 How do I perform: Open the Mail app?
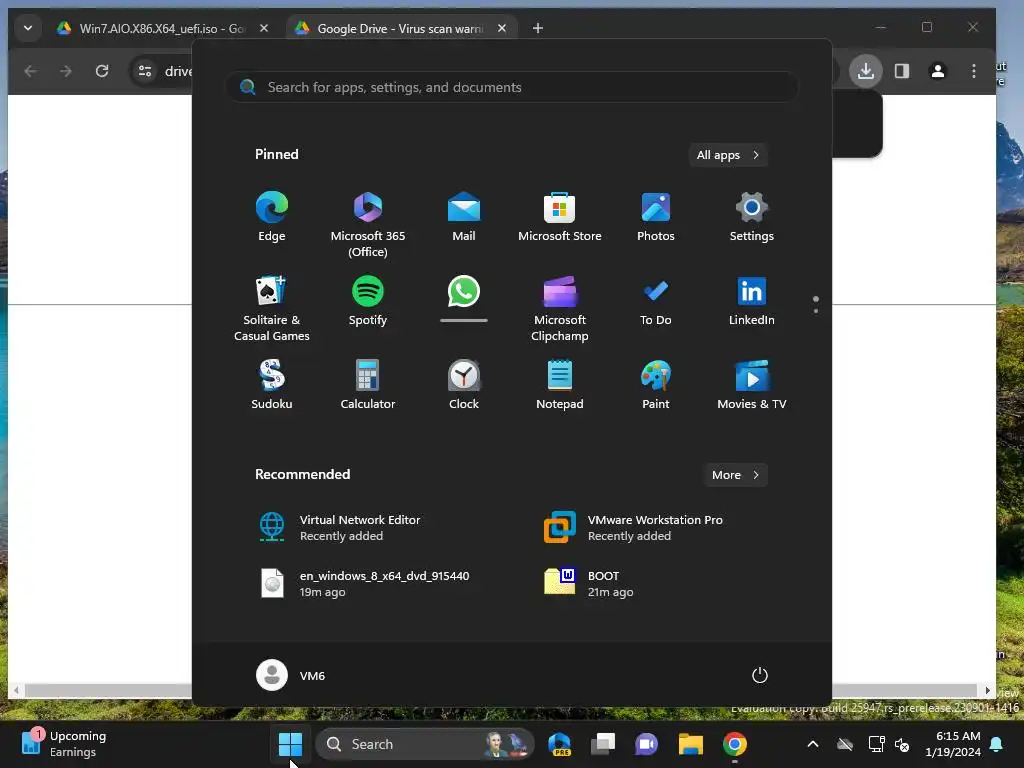(x=464, y=217)
